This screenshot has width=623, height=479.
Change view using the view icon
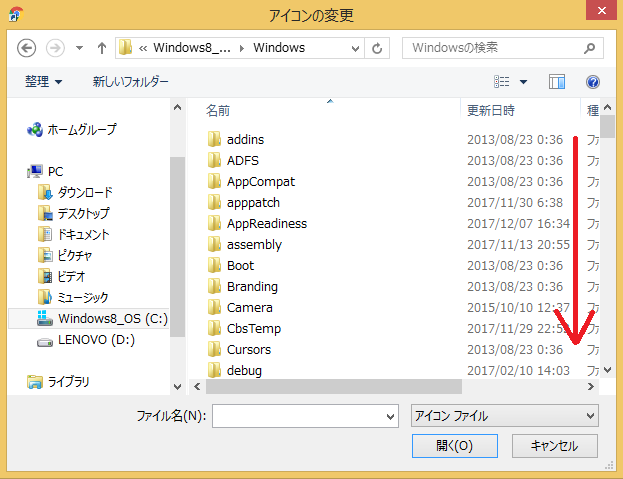pyautogui.click(x=501, y=82)
